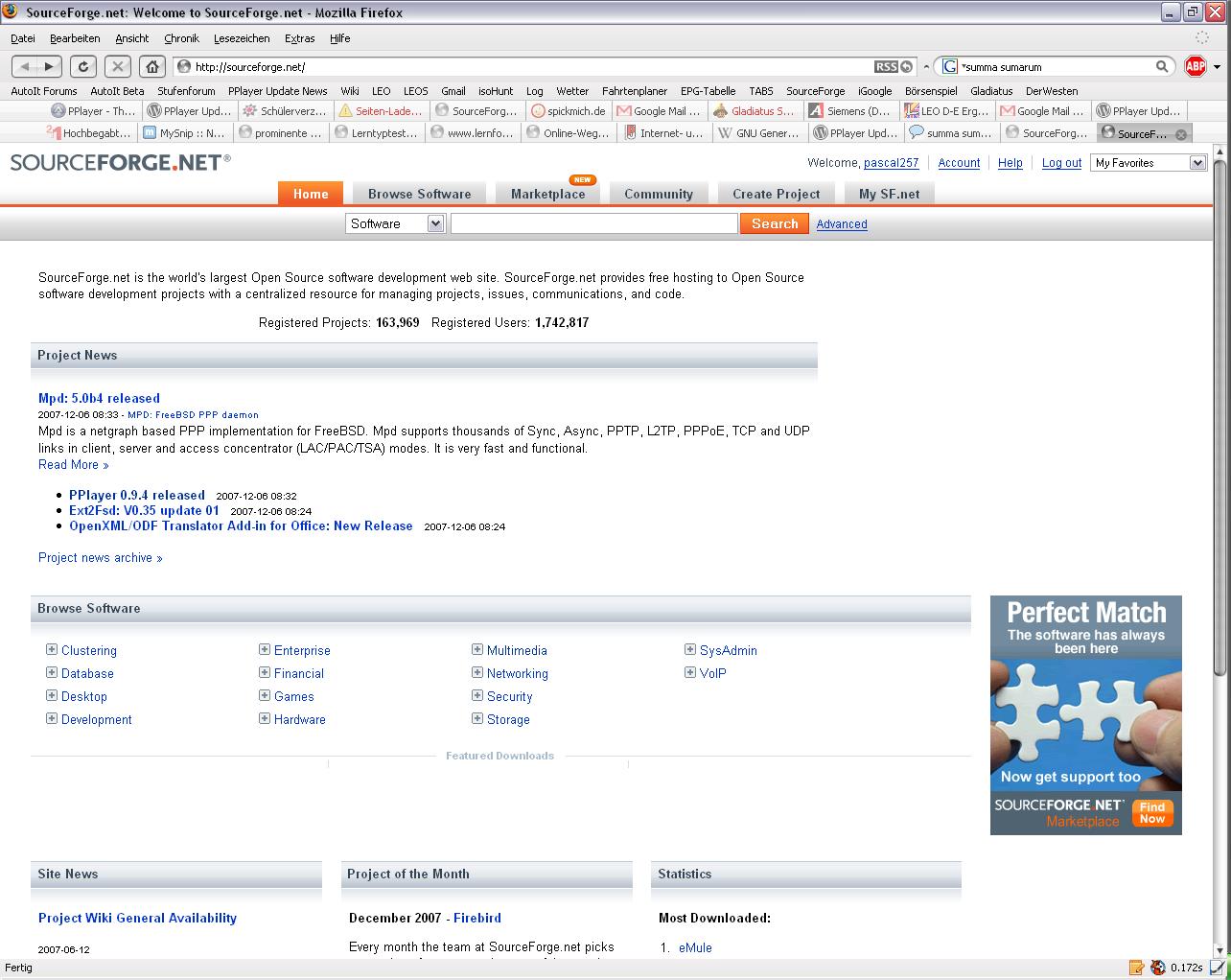Go forward using the browser forward arrow
1231x980 pixels.
pos(50,66)
